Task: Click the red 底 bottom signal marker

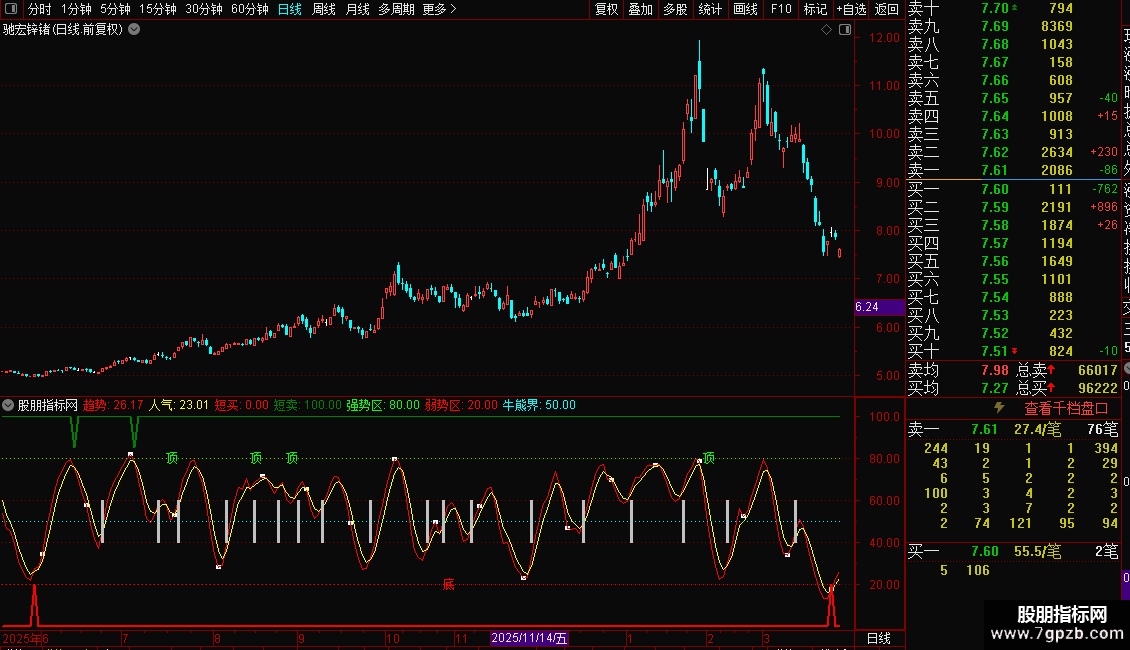Action: tap(448, 584)
